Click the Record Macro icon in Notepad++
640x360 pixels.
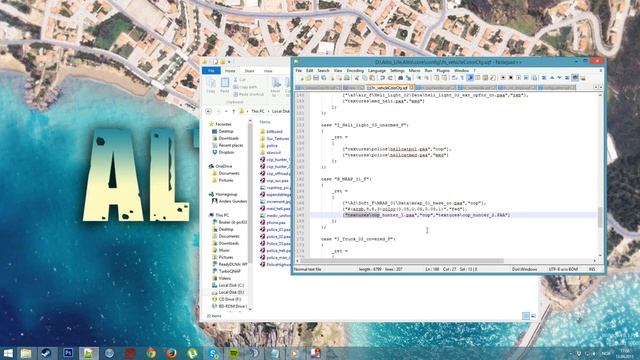(503, 78)
